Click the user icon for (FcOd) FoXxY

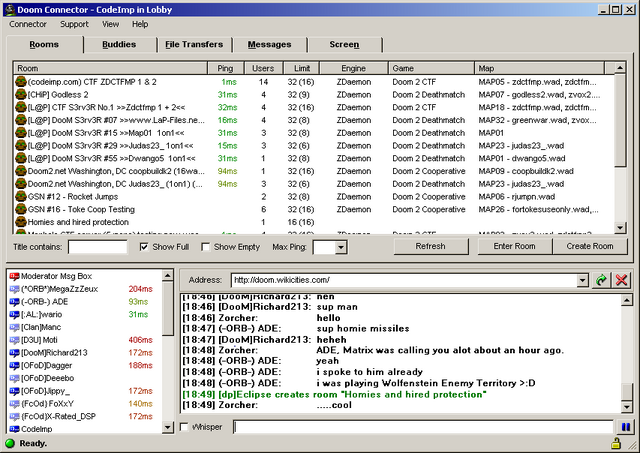click(14, 404)
